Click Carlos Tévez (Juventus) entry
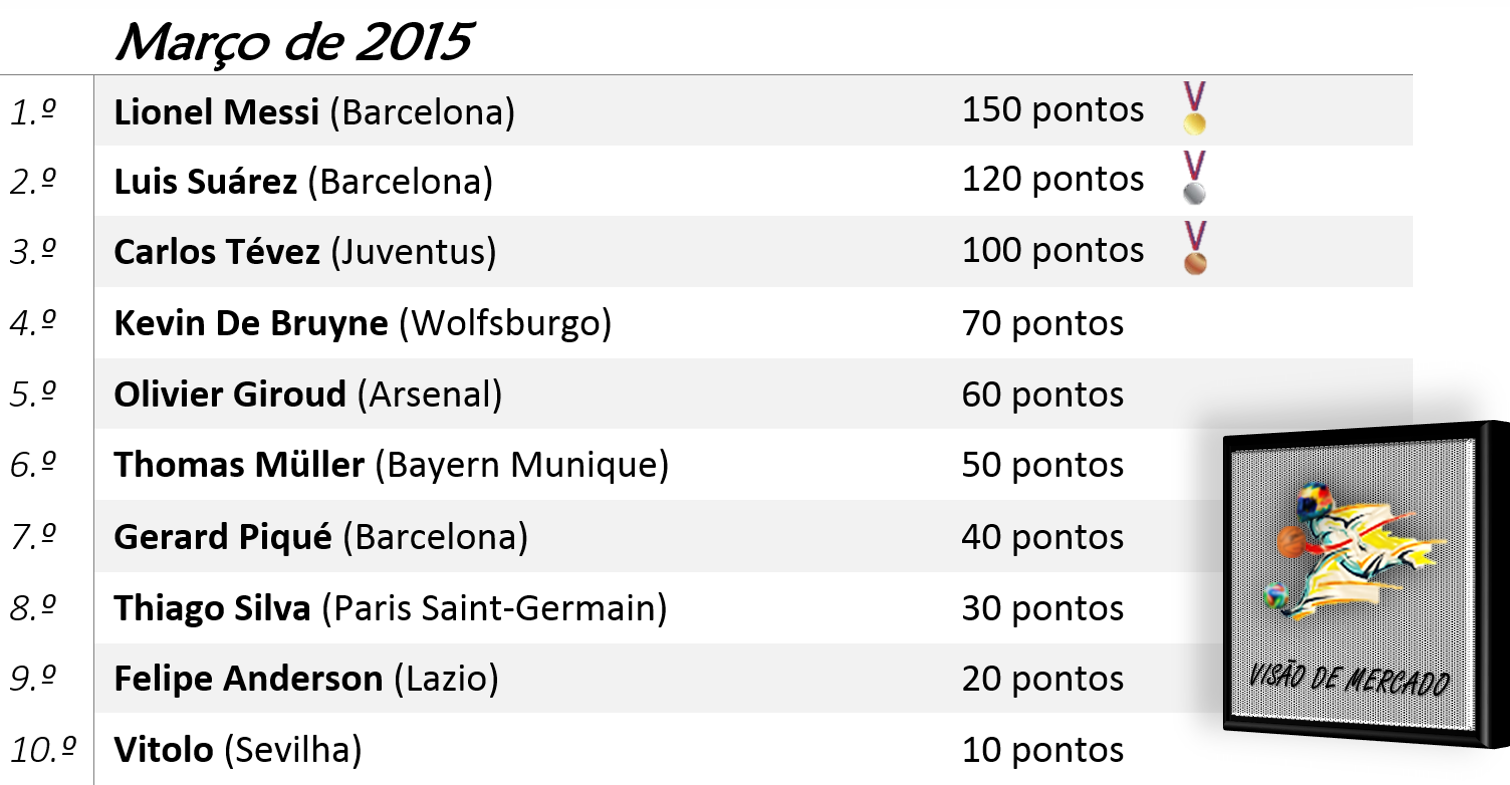Screen dimensions: 1510x785 pyautogui.click(x=305, y=252)
